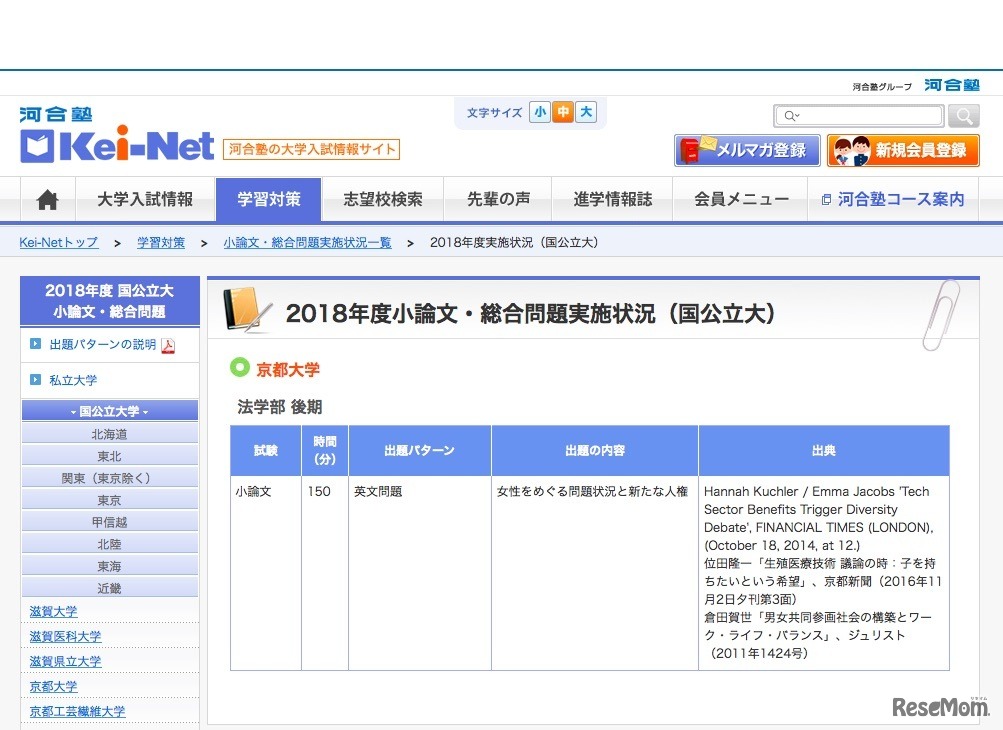Viewport: 1003px width, 730px height.
Task: Click the 新規会員登録 people icon
Action: pos(853,150)
